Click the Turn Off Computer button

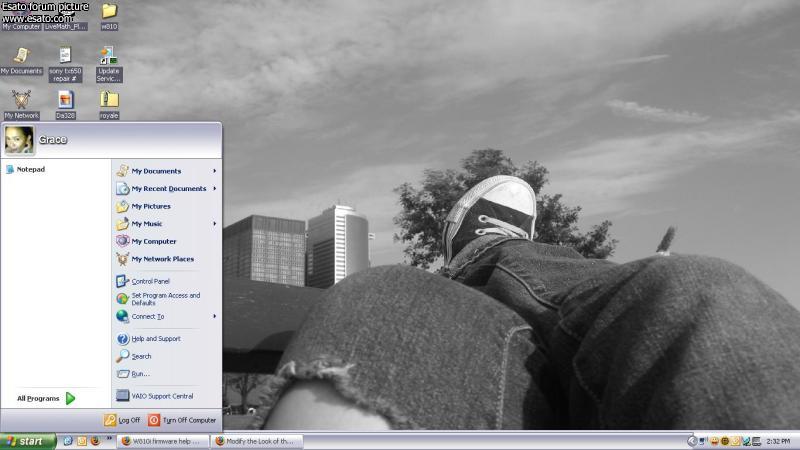(x=182, y=420)
